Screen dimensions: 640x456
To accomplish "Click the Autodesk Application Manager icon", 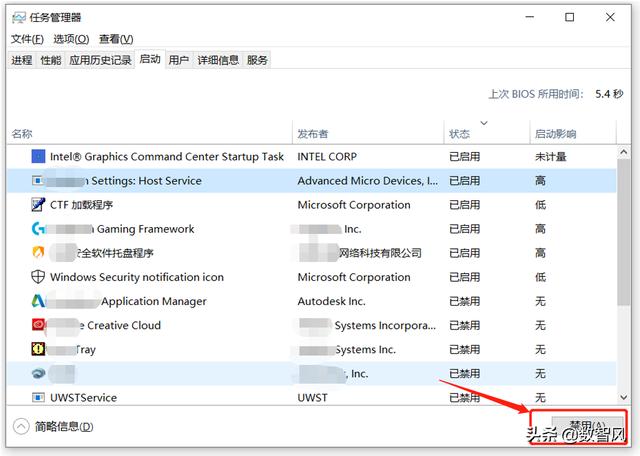I will [38, 301].
